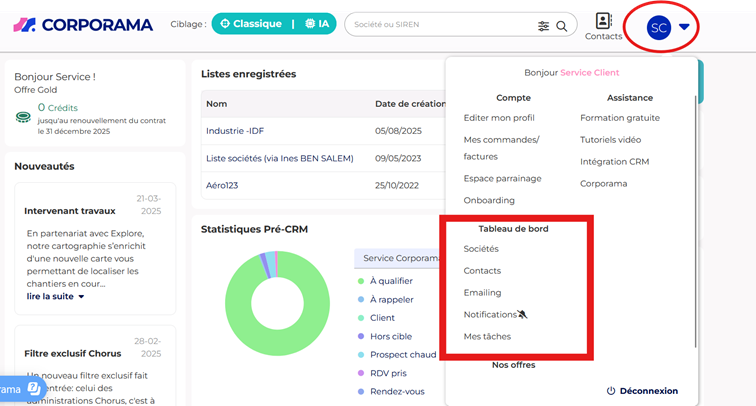This screenshot has width=756, height=406.
Task: Open the Service Corporama dropdown
Action: coord(400,258)
